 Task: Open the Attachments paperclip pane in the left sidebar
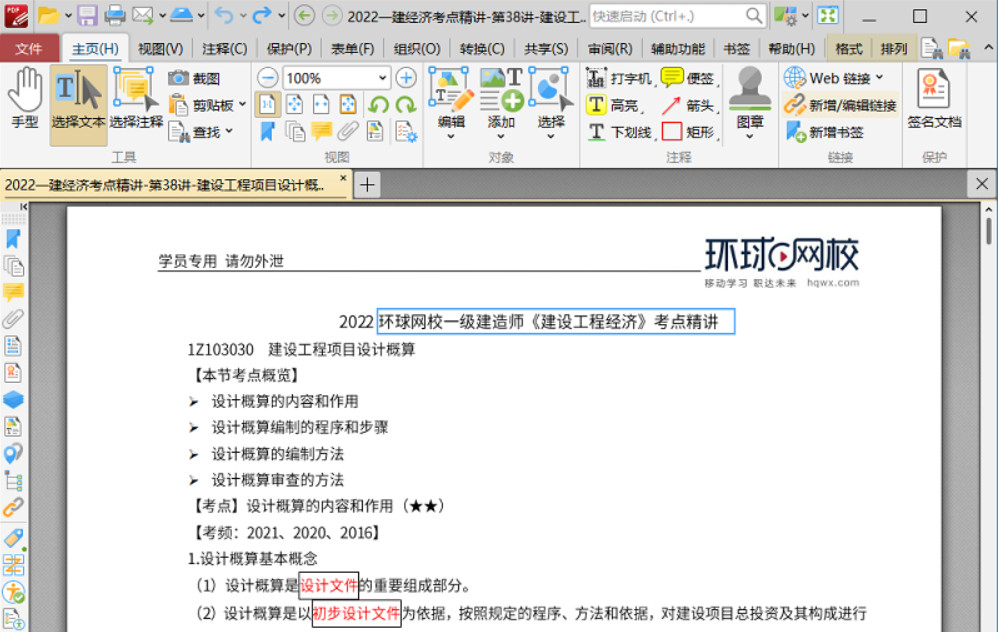(13, 320)
